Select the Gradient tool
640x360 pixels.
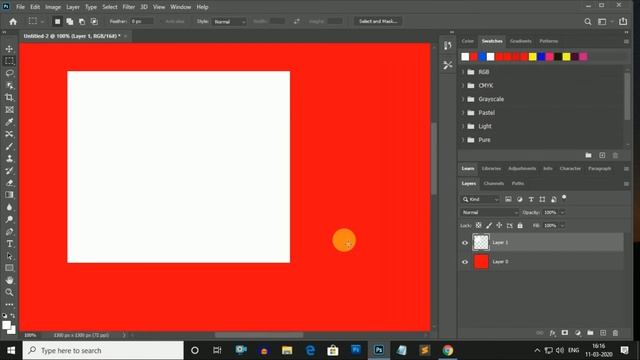click(9, 195)
